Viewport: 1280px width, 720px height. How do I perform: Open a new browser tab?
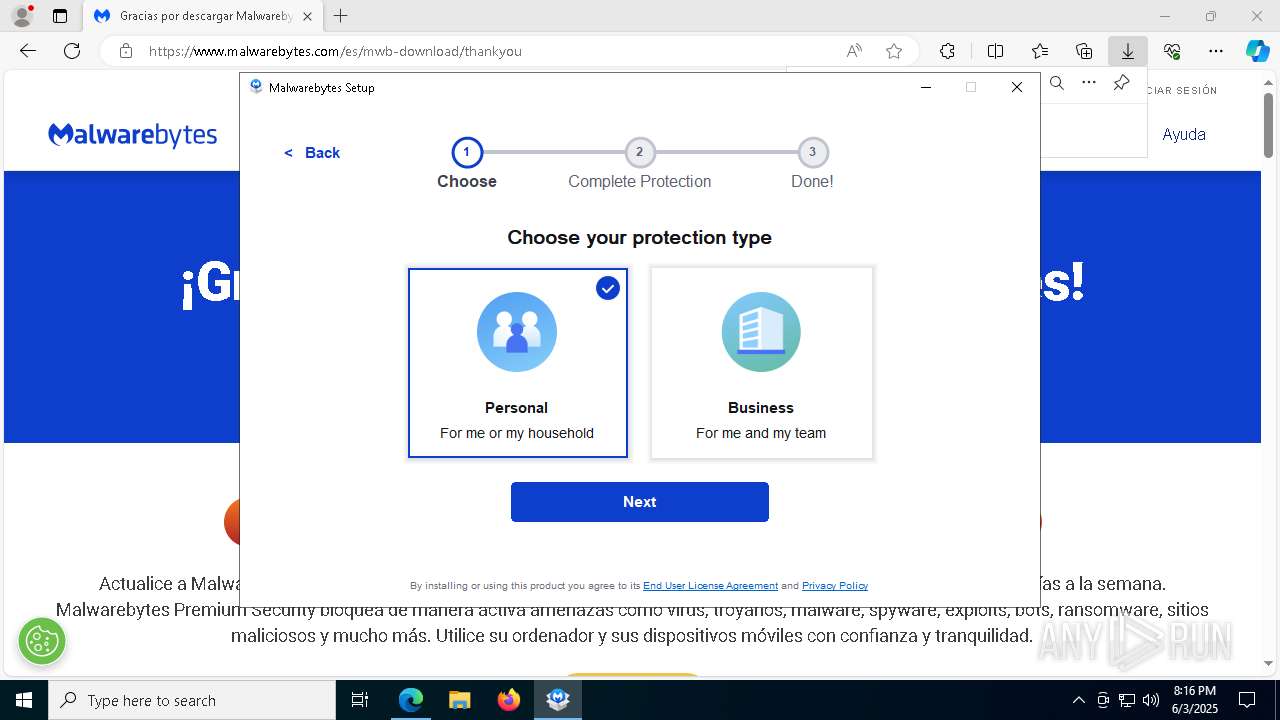341,16
